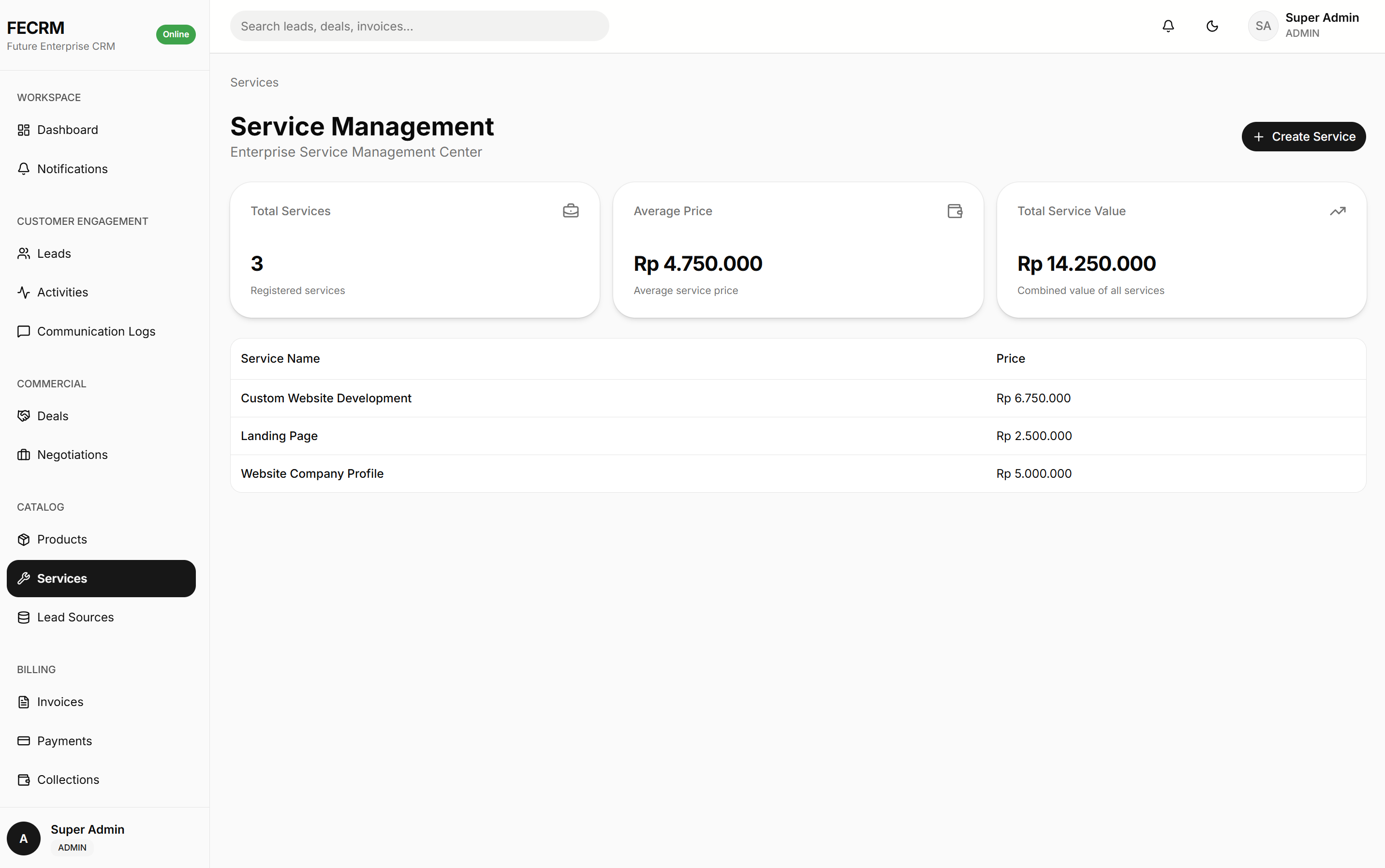This screenshot has width=1385, height=868.
Task: Click the Services breadcrumb link
Action: click(x=254, y=82)
